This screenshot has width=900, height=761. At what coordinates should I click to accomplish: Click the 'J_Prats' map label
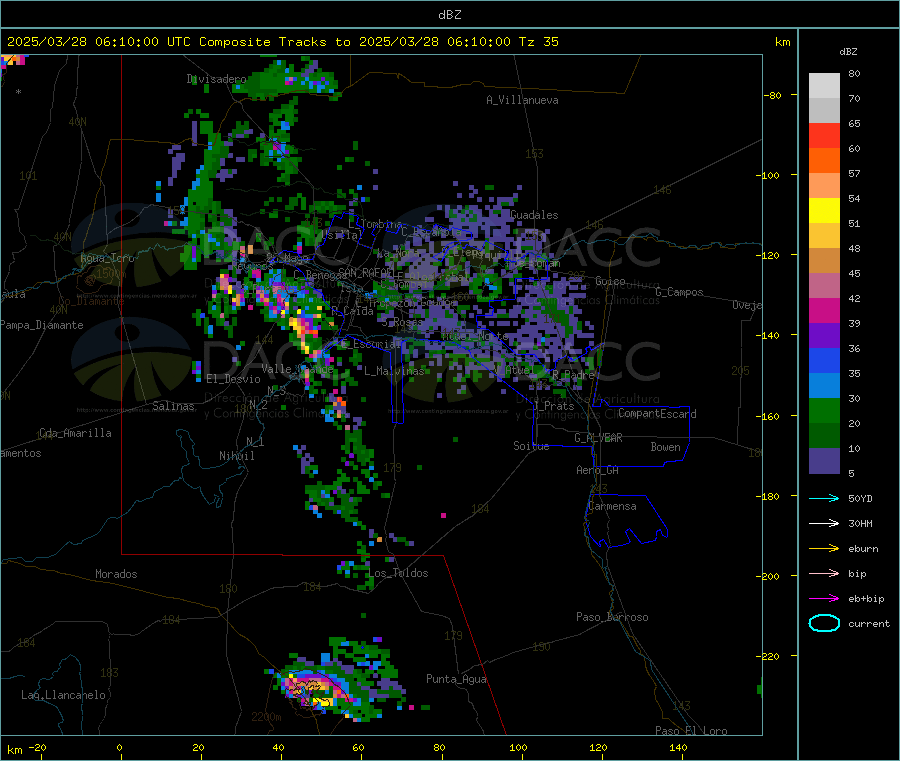click(x=554, y=405)
